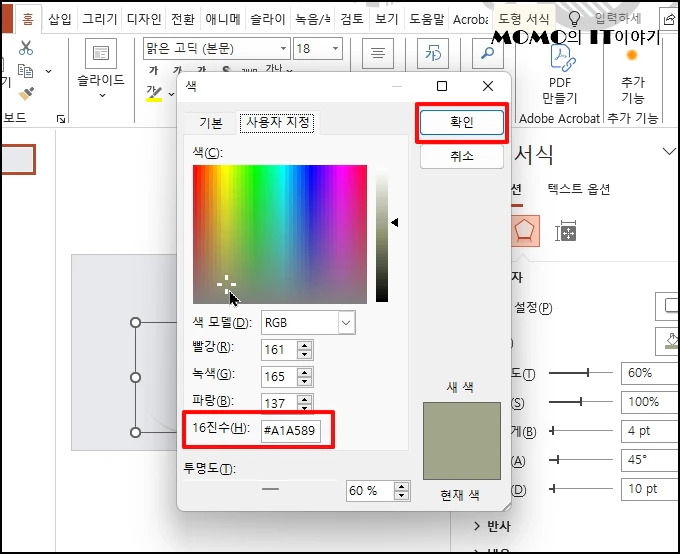Click the paragraph alignment icon
This screenshot has width=680, height=554.
(x=378, y=53)
